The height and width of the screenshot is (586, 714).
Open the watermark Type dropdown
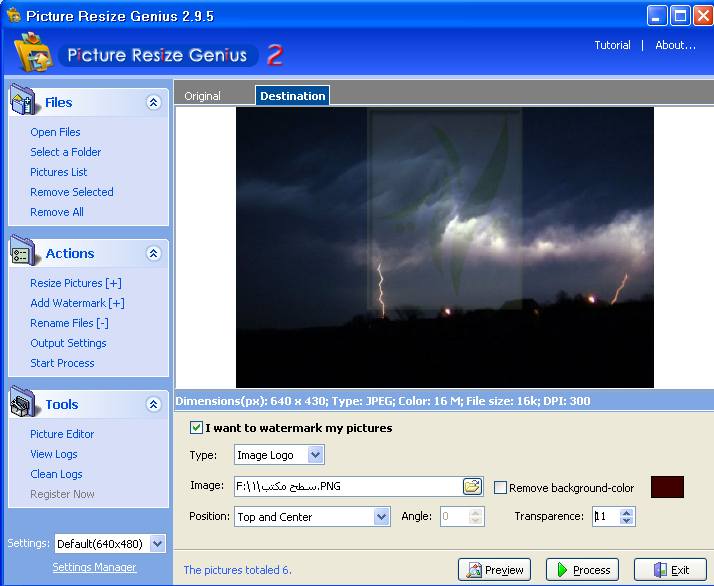pyautogui.click(x=315, y=455)
